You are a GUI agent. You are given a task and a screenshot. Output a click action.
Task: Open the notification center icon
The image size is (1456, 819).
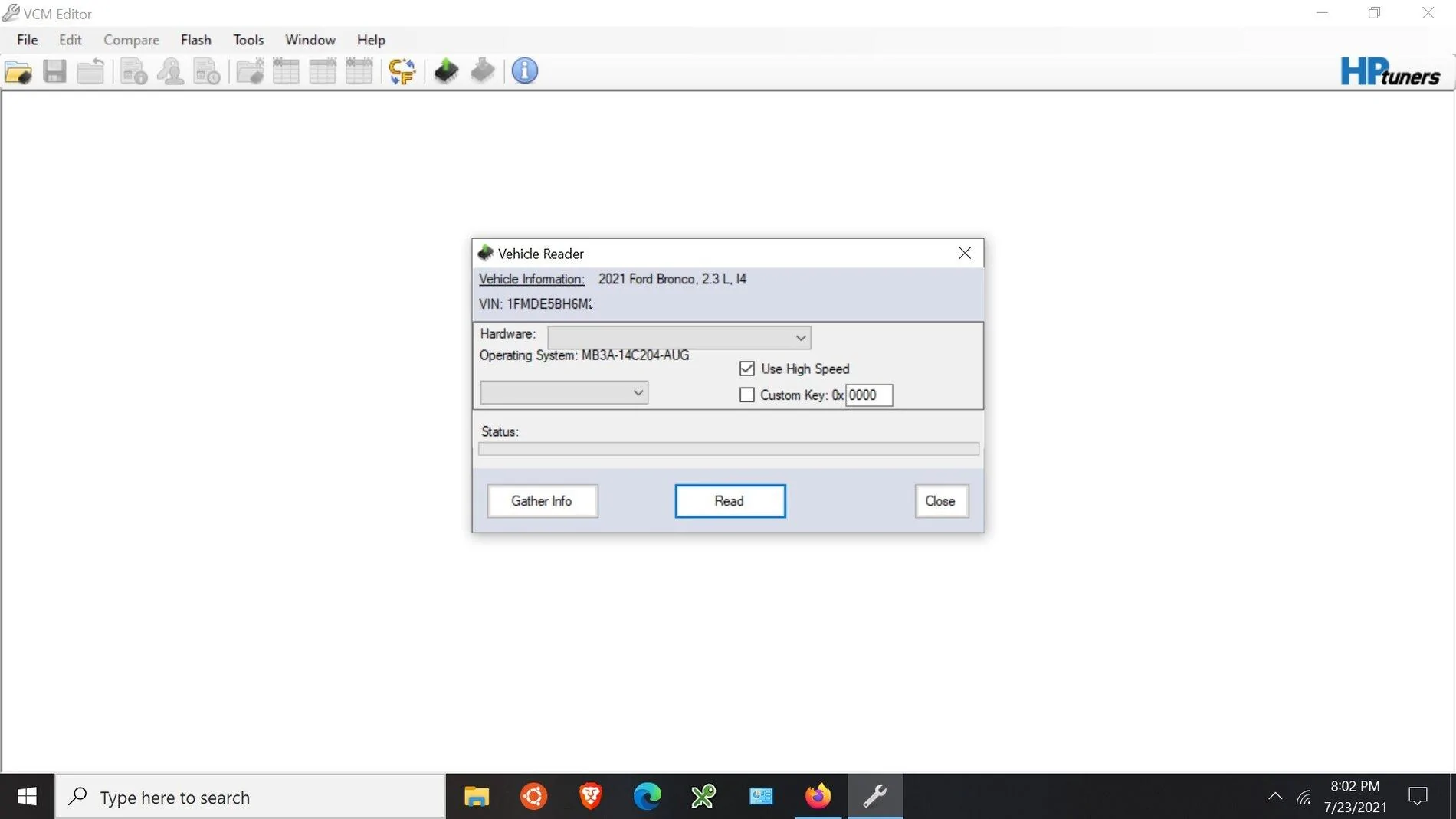coord(1418,797)
